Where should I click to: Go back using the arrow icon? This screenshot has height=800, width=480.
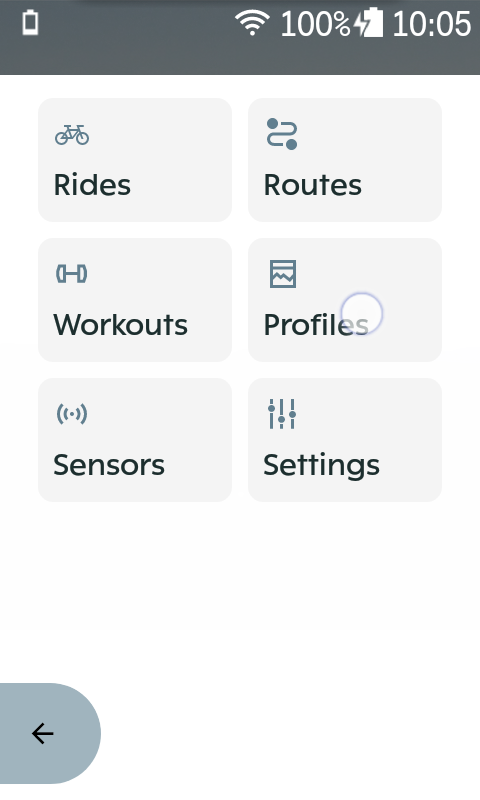(x=43, y=734)
